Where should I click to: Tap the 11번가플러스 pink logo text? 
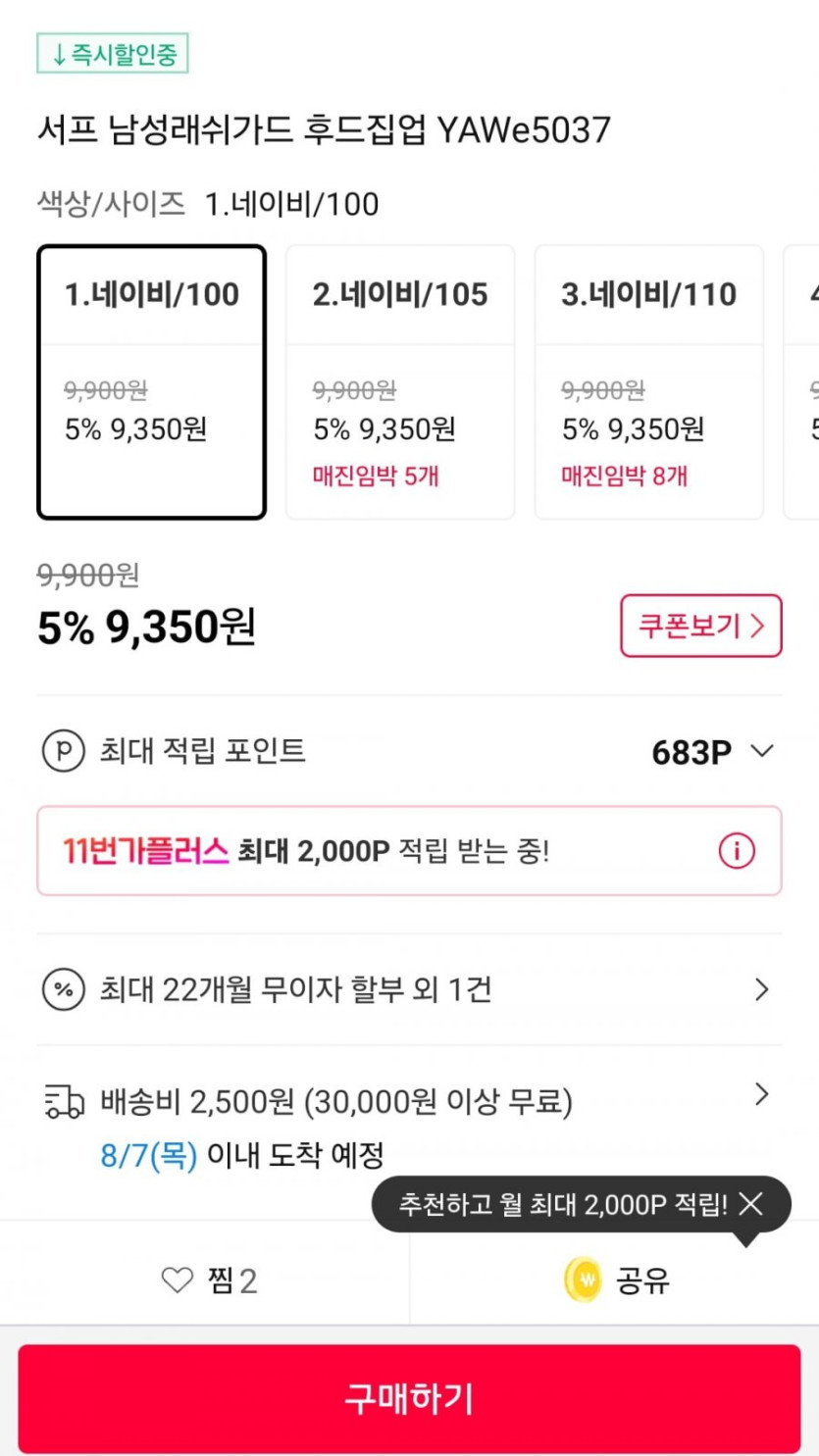(145, 850)
